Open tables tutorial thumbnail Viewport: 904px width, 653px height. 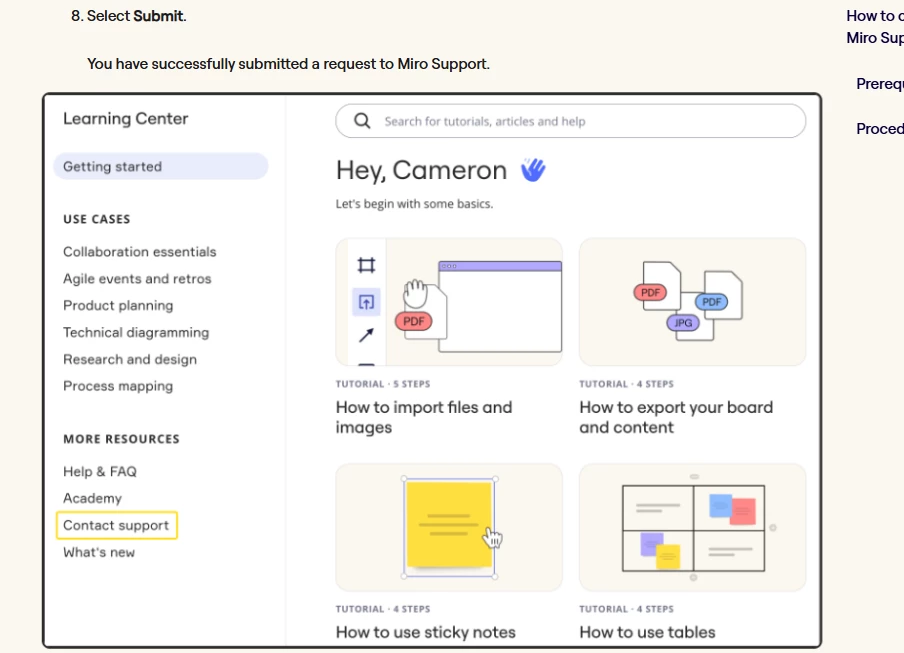692,527
